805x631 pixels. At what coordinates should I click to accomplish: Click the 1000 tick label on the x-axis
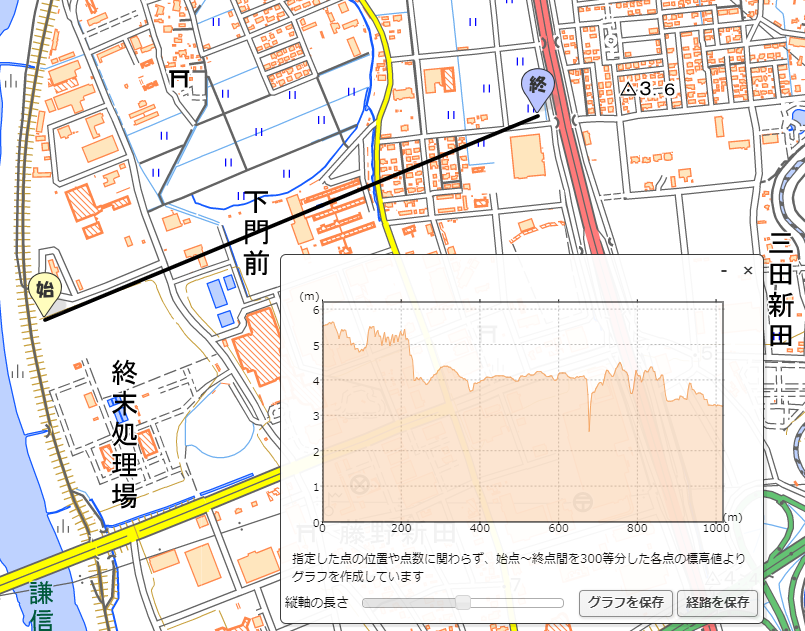coord(716,528)
